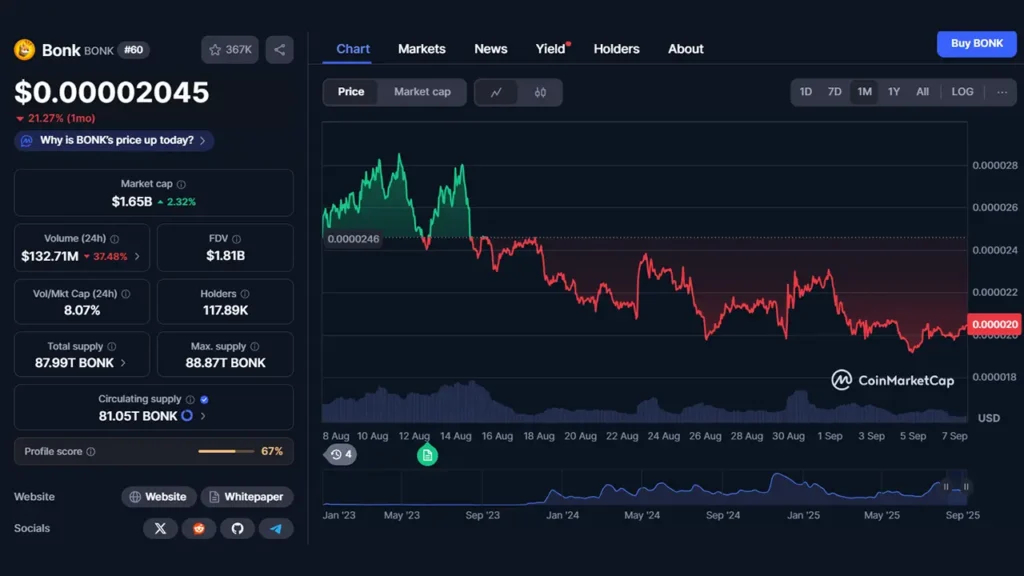The image size is (1024, 576).
Task: Click the FDV info icon
Action: (x=236, y=239)
